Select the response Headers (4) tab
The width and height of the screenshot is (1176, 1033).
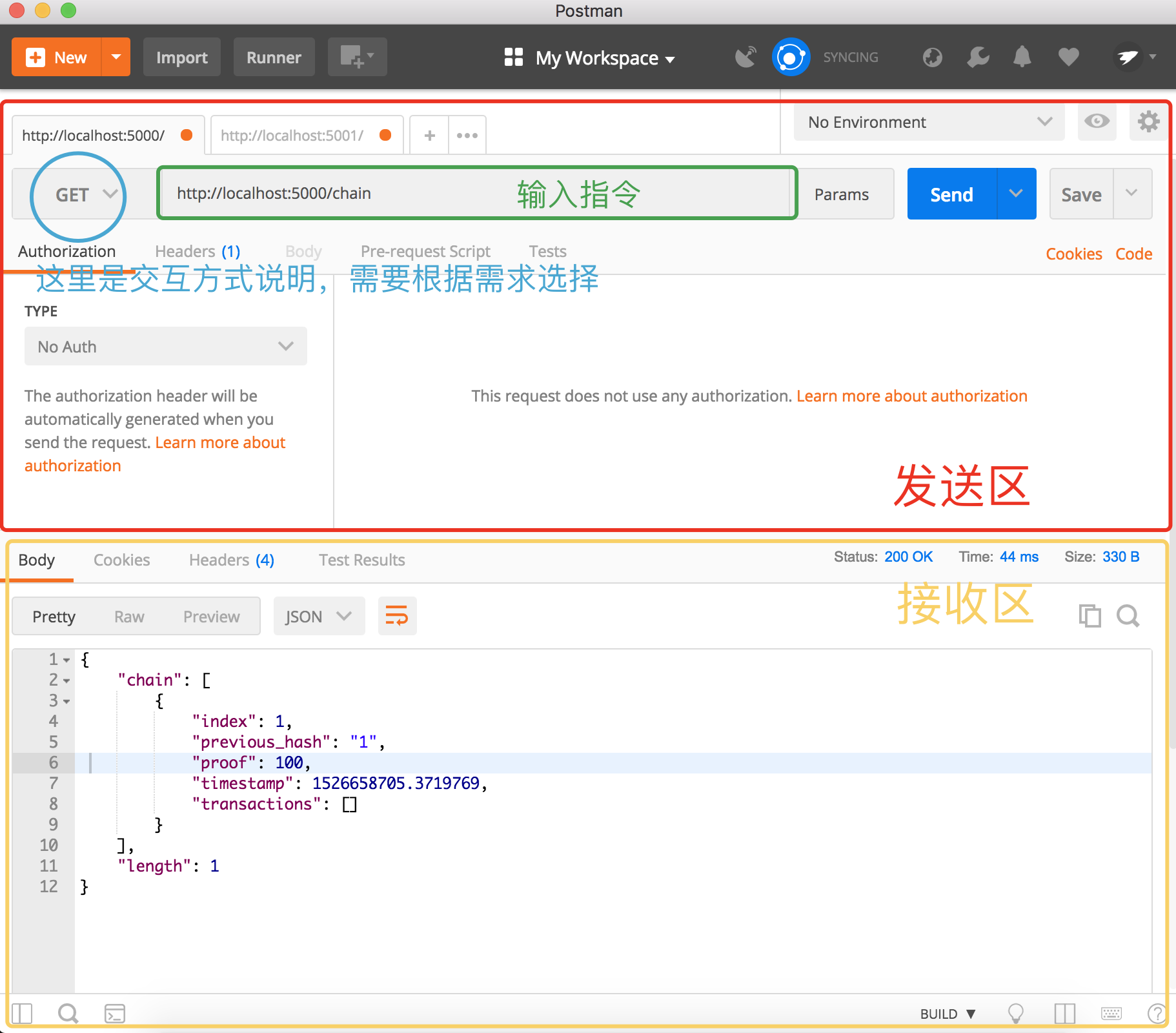232,560
